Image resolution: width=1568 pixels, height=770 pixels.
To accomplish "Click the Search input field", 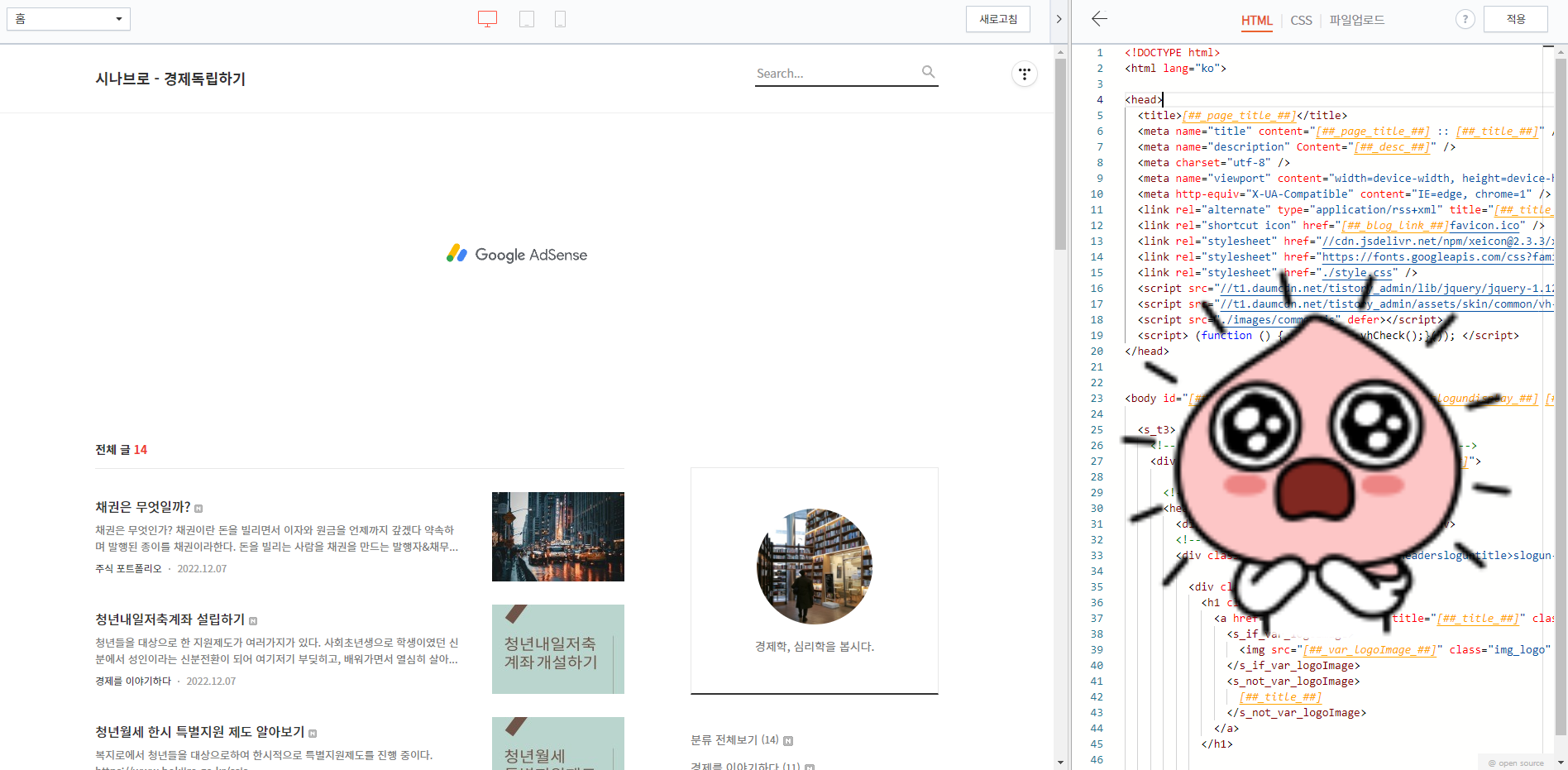I will point(835,74).
